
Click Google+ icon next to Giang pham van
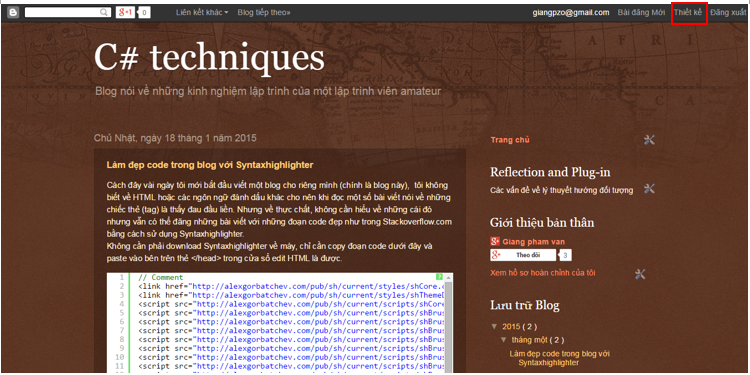point(495,242)
